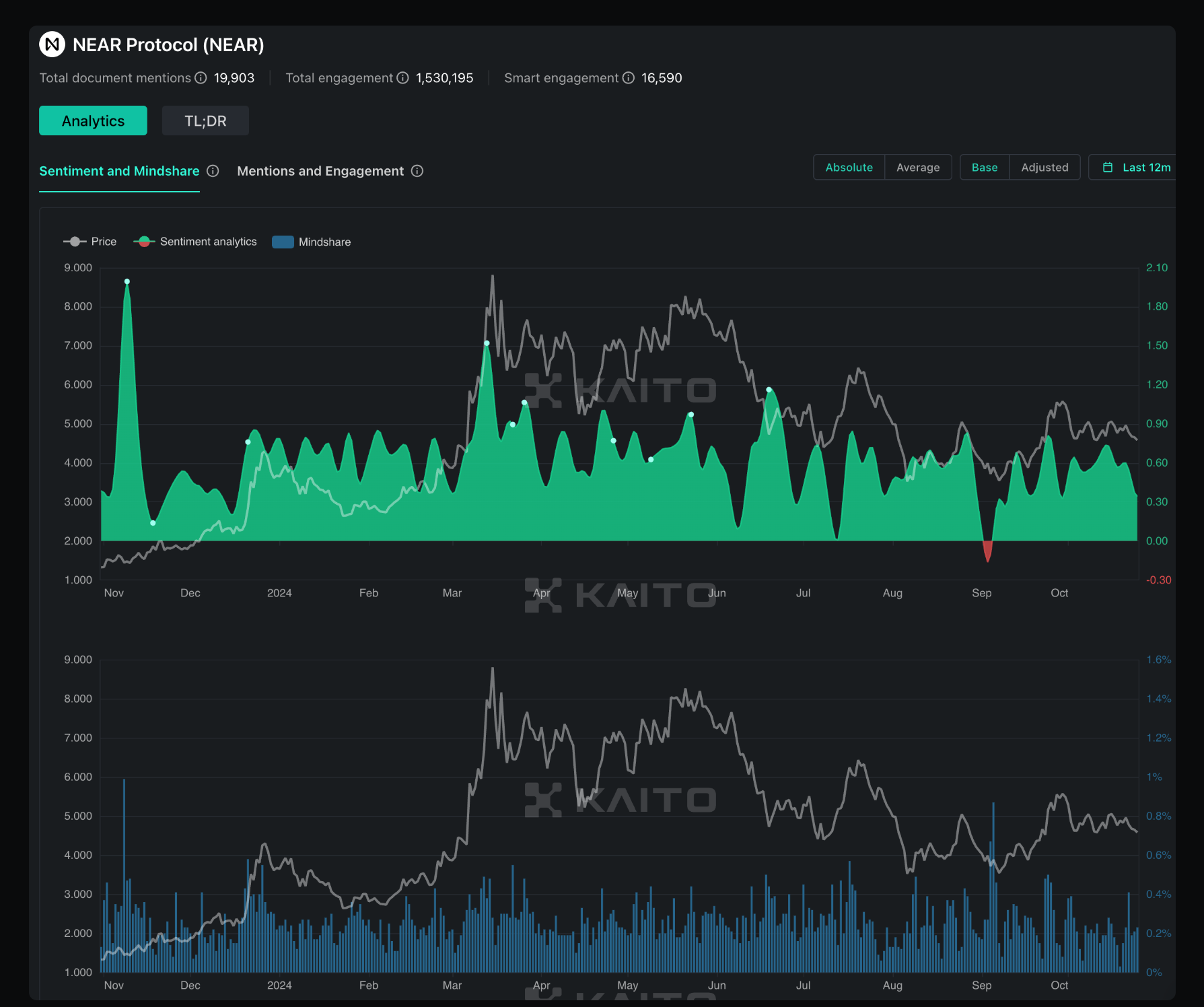The width and height of the screenshot is (1204, 1007).
Task: Choose the Adjusted option
Action: point(1044,168)
